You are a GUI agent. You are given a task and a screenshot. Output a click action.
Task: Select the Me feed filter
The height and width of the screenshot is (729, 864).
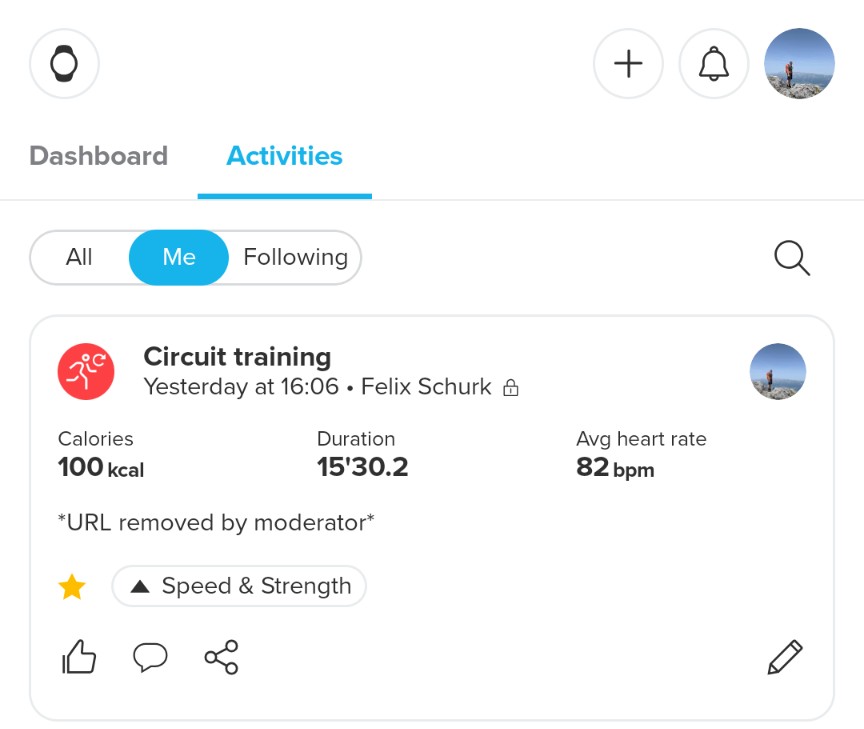(179, 257)
